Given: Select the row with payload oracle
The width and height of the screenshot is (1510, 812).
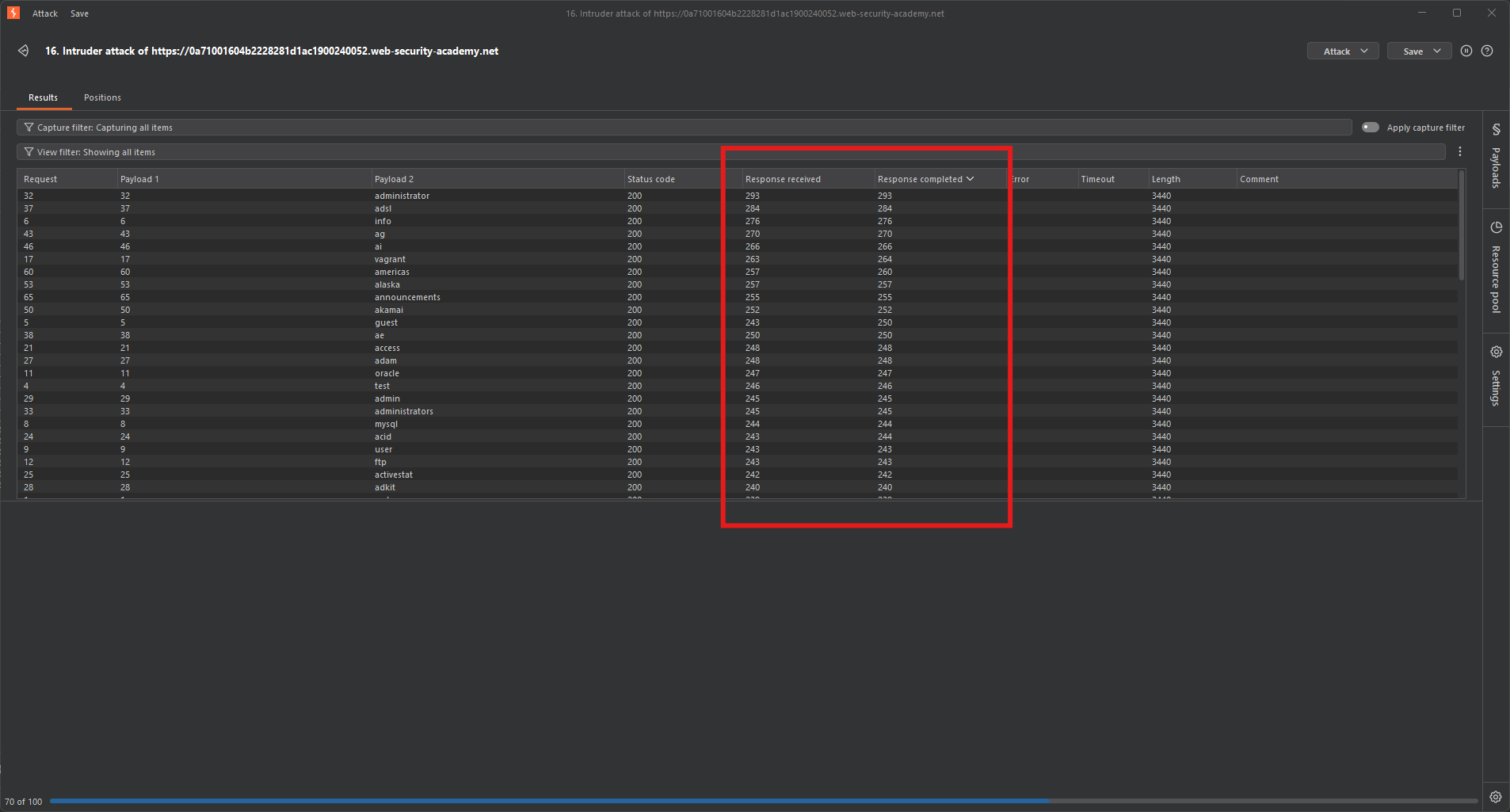Looking at the screenshot, I should pos(738,373).
